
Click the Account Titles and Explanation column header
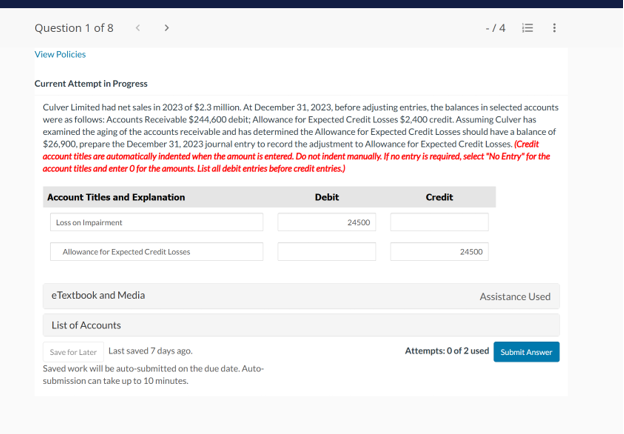116,197
